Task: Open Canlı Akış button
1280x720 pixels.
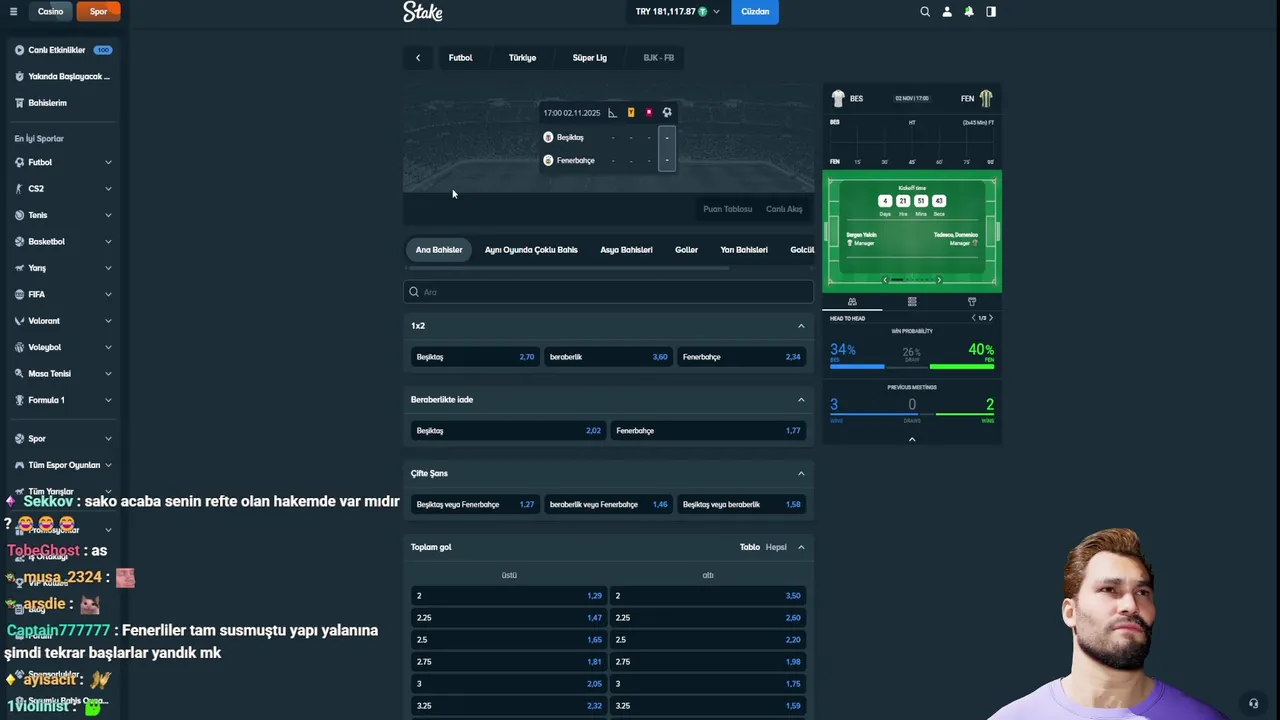Action: click(x=784, y=209)
